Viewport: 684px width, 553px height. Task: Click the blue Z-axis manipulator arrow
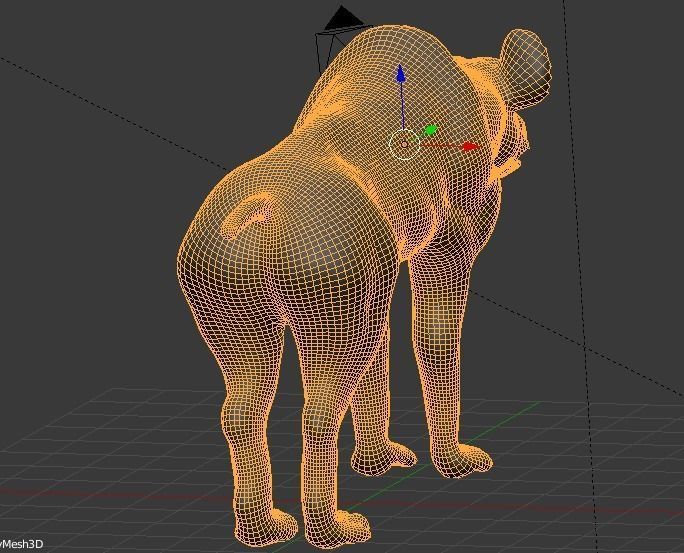point(400,73)
